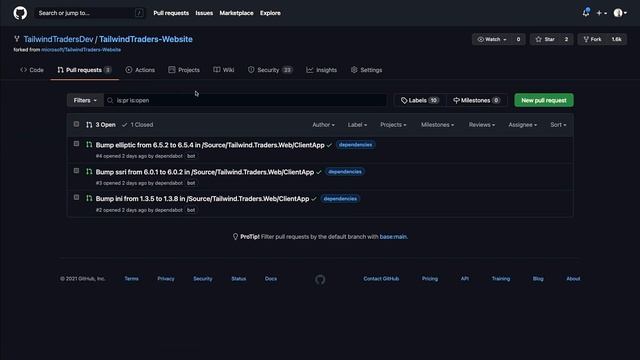Focus the is:pr is:open filter field
The height and width of the screenshot is (360, 640).
[x=245, y=100]
